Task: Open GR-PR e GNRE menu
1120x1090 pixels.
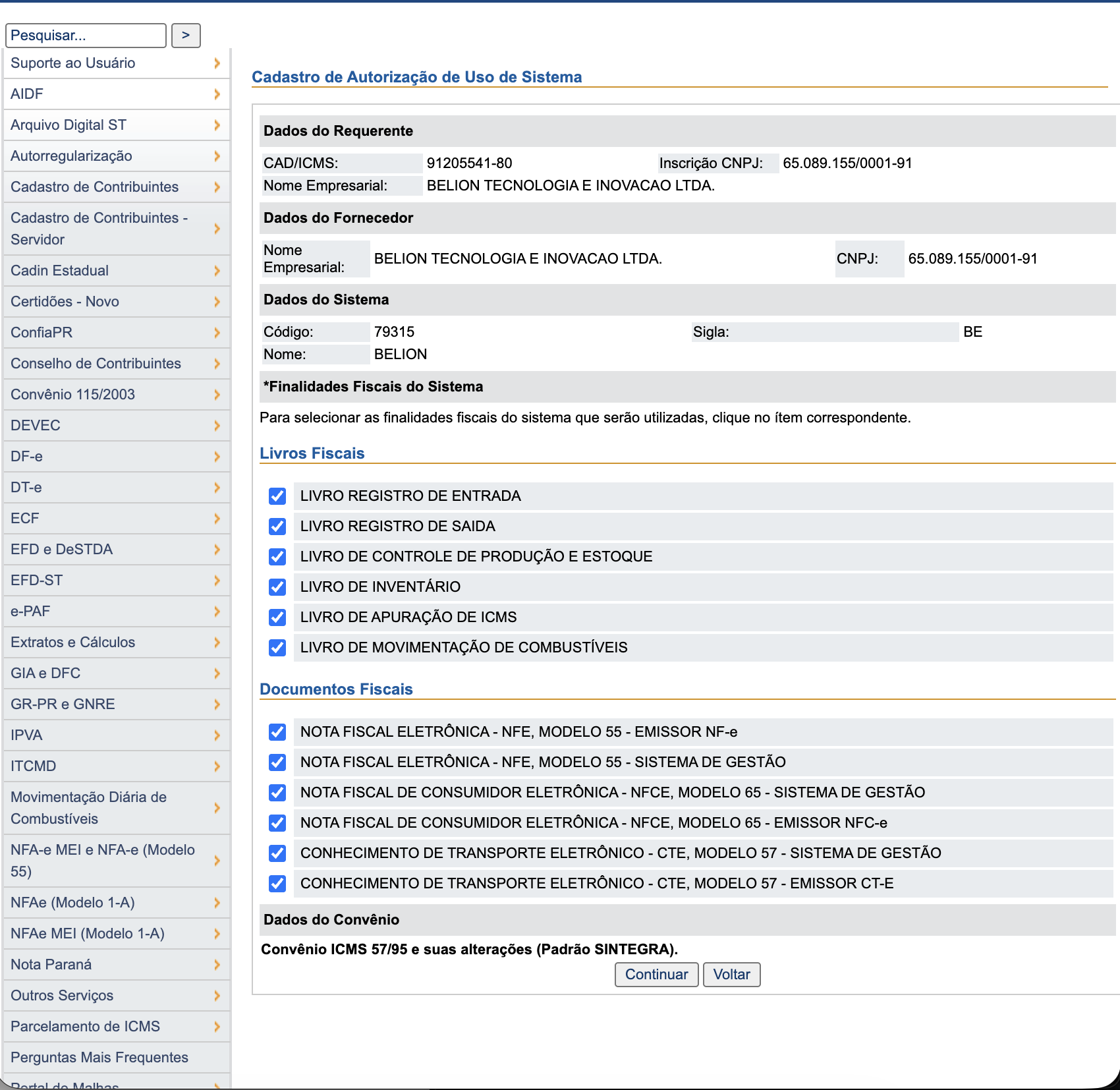Action: 117,704
